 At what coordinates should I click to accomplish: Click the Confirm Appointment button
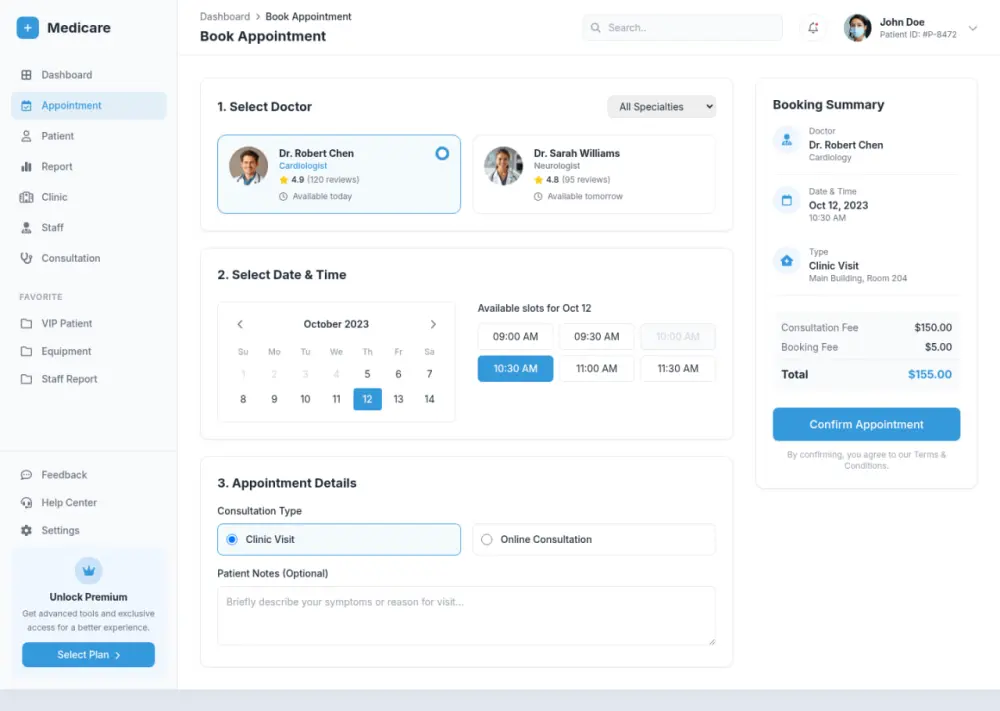click(x=866, y=424)
